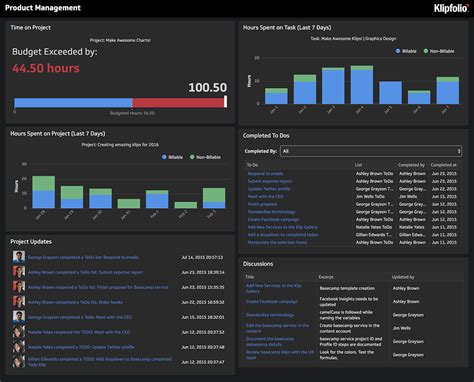
Task: Sort by the Completed at column header
Action: click(x=443, y=165)
